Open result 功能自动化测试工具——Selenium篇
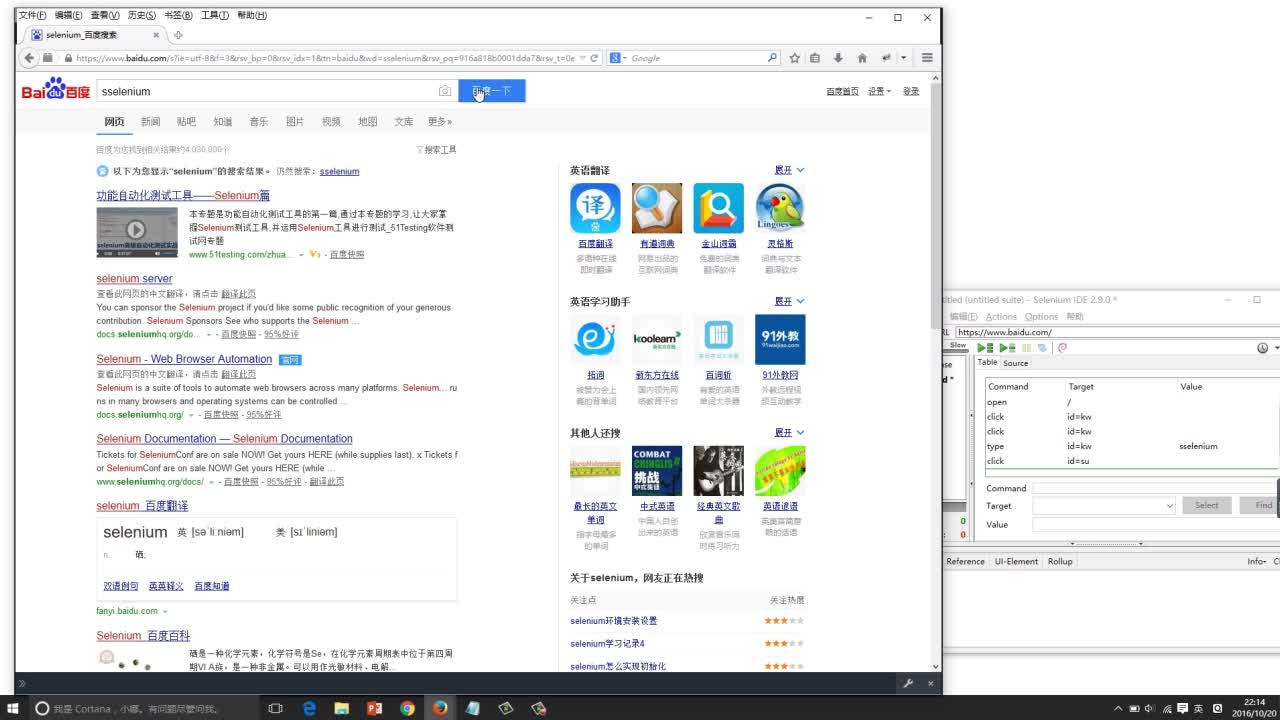This screenshot has width=1280, height=720. coord(183,195)
